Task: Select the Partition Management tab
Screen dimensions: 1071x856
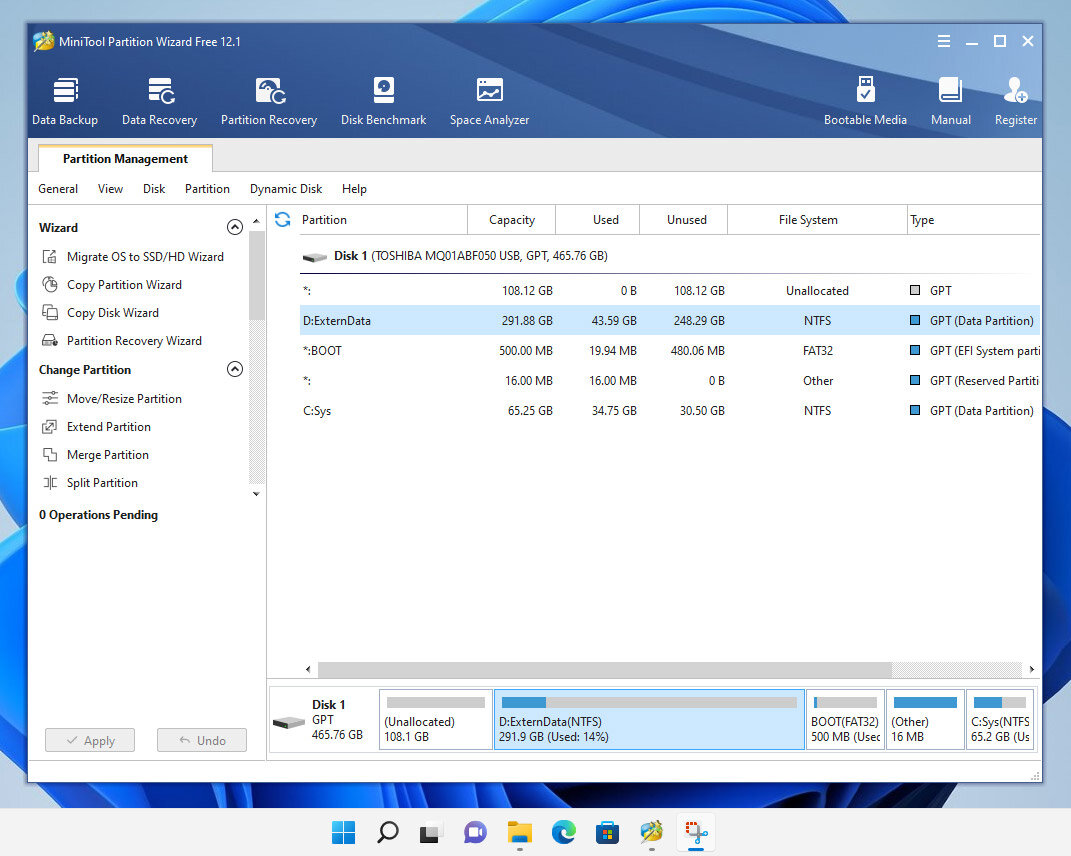Action: tap(125, 159)
